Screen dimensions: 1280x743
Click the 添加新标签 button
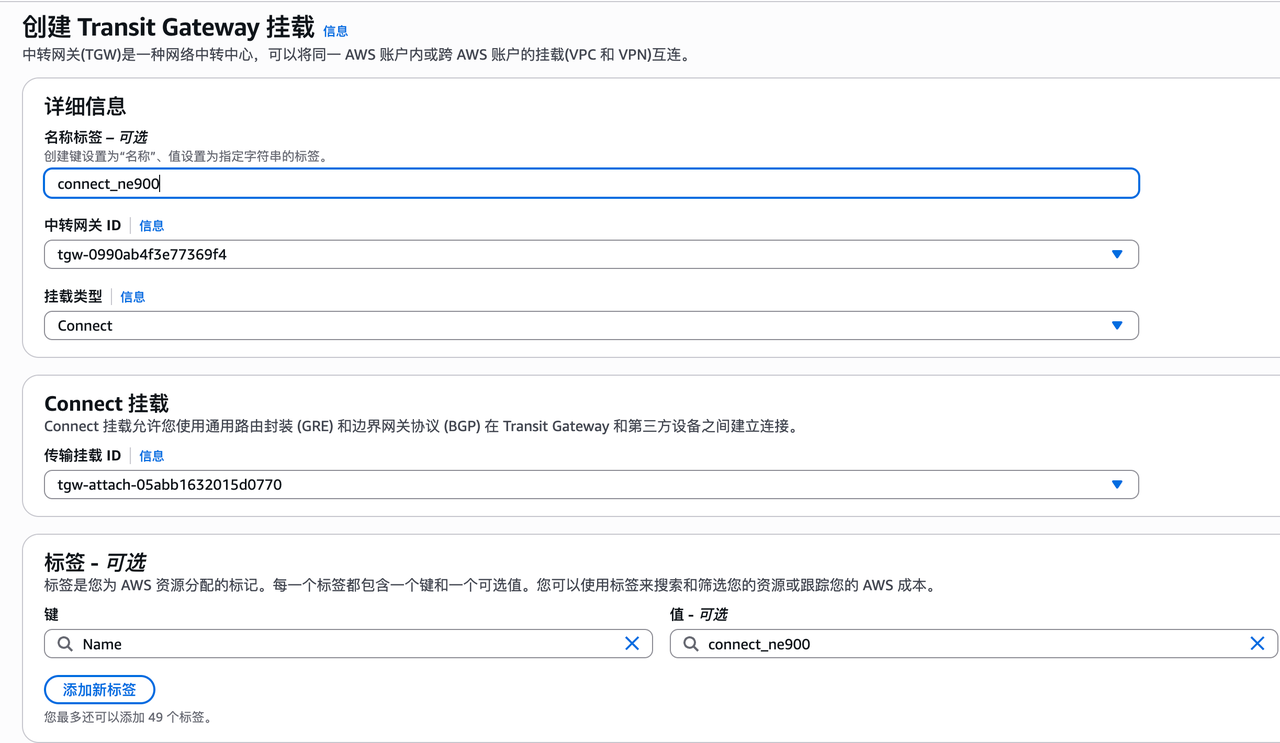[99, 689]
